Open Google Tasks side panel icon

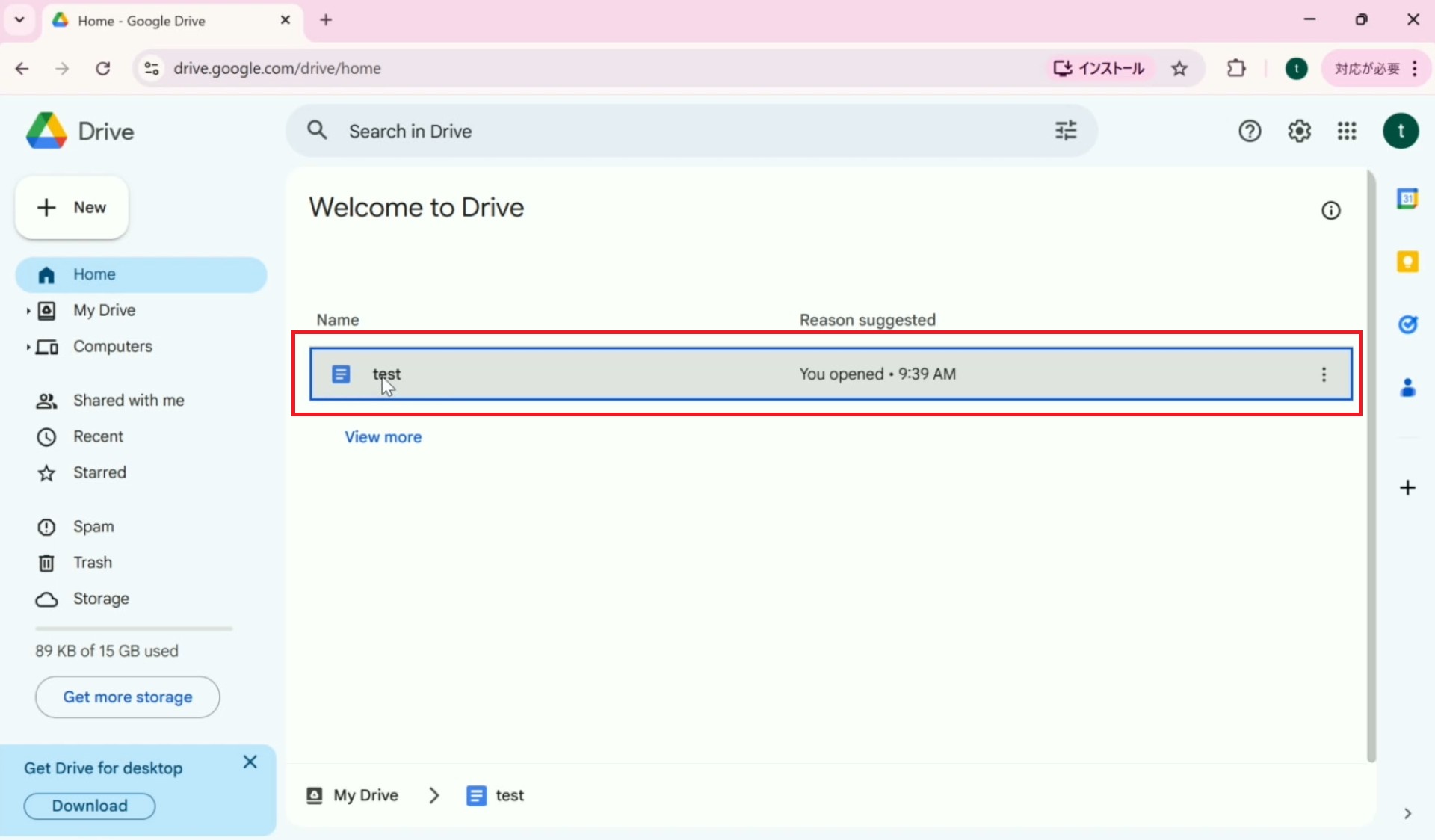(x=1407, y=324)
